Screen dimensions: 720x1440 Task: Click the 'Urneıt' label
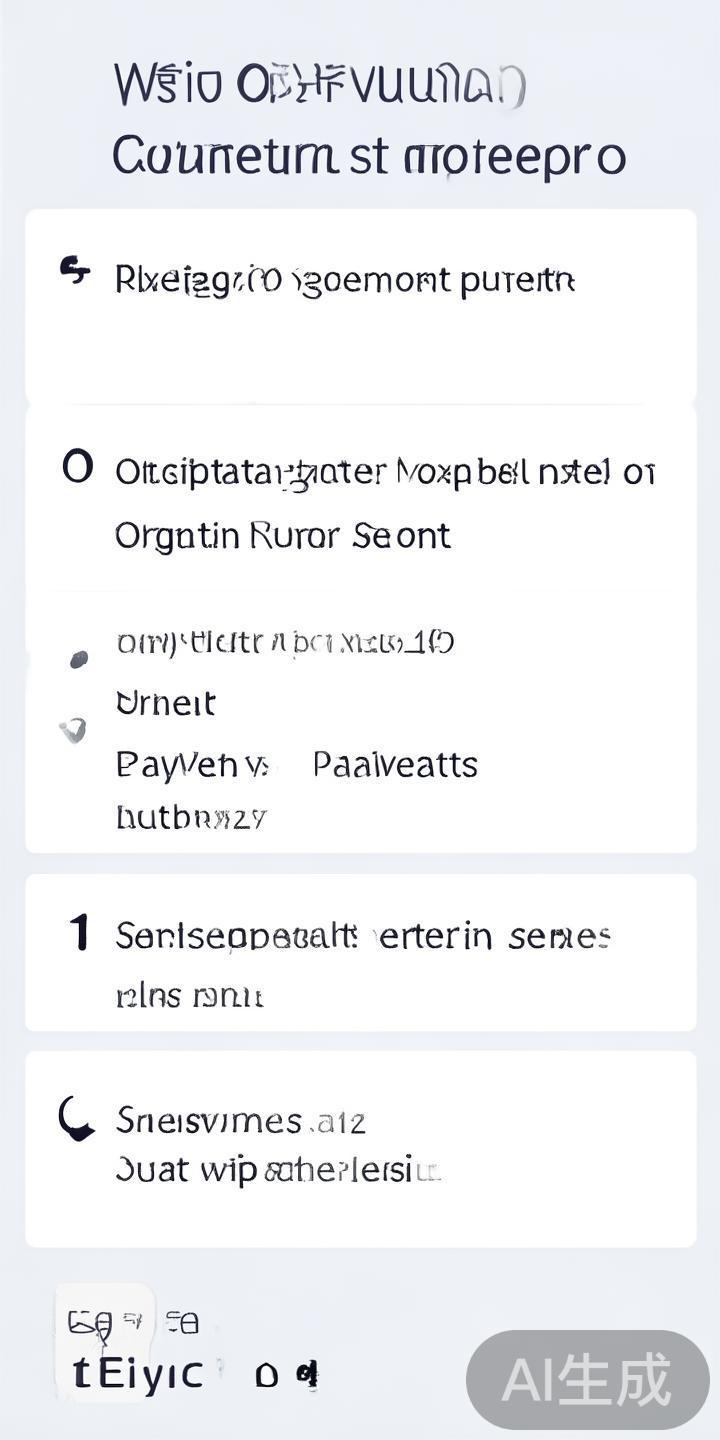[165, 703]
